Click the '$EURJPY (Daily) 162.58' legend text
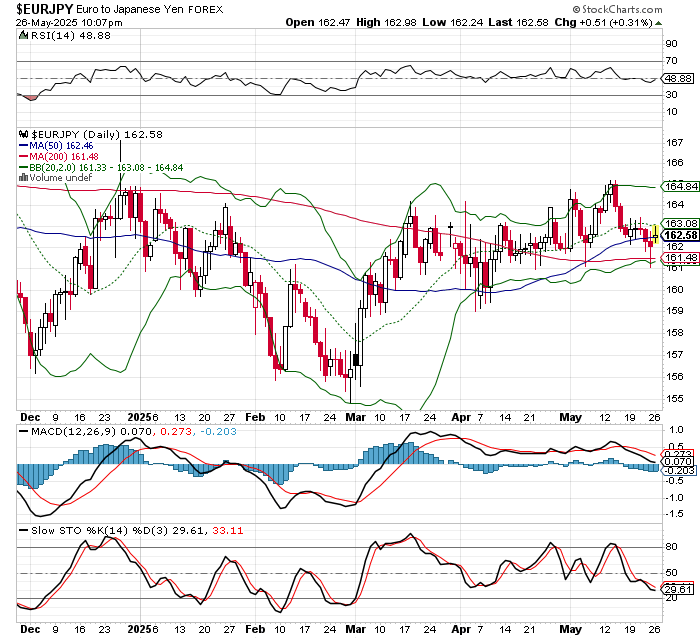 97,134
